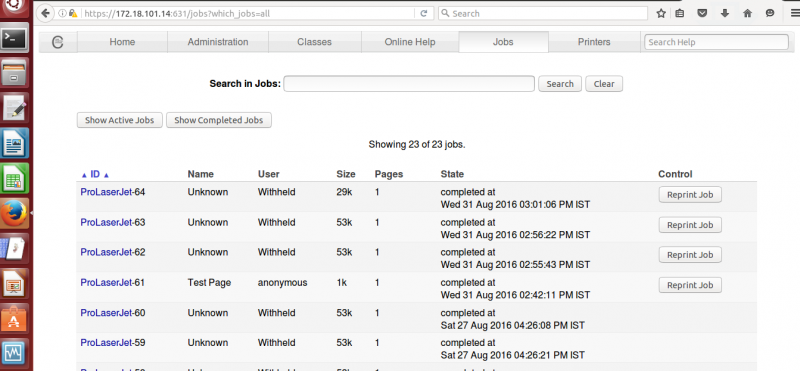This screenshot has width=800, height=371.
Task: Open the ProLaserJet link in row 64
Action: [x=106, y=192]
